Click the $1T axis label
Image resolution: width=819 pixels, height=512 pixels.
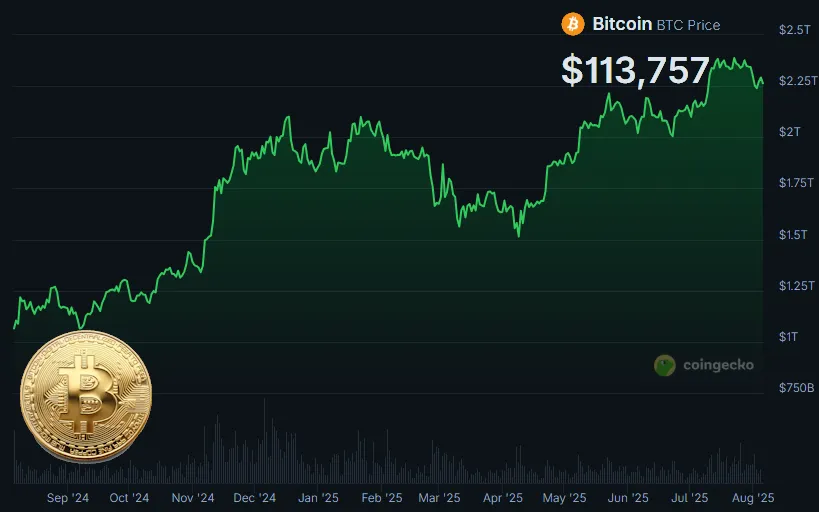coord(788,337)
